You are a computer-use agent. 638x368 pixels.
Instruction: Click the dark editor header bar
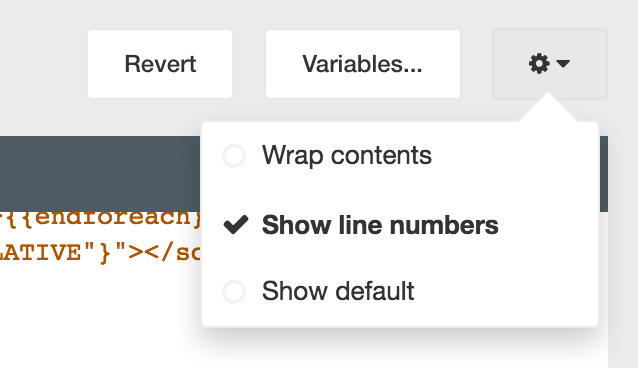[x=100, y=174]
